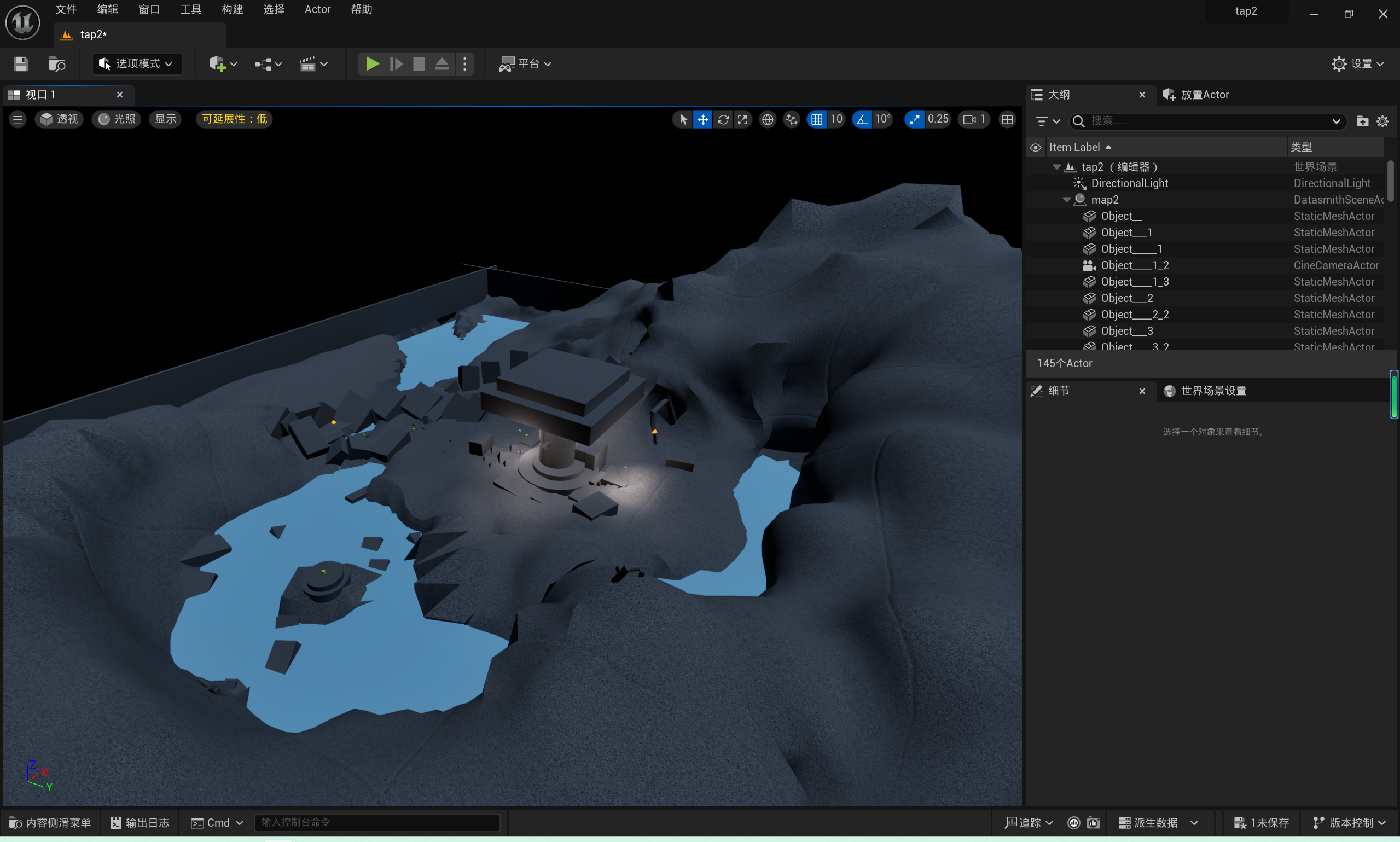Viewport: 1400px width, 842px height.
Task: Open the Cmd console type dropdown
Action: click(217, 822)
